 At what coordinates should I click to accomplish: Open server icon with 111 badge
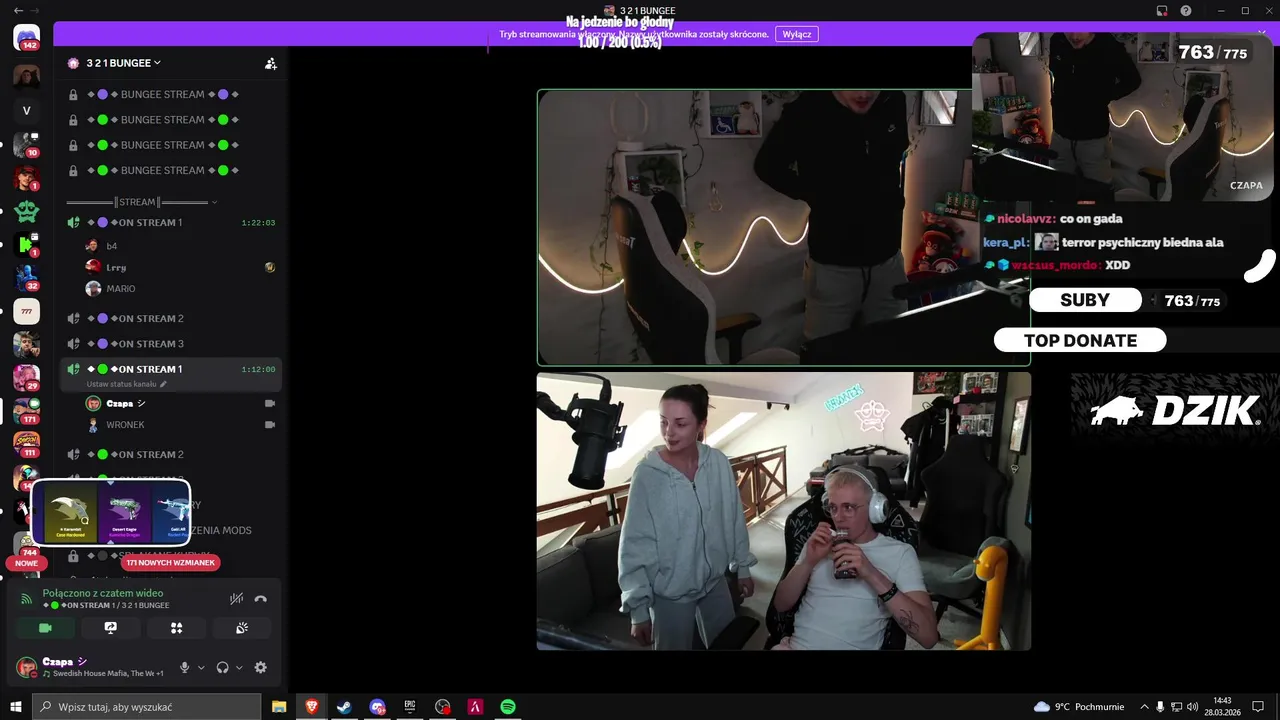pyautogui.click(x=27, y=445)
